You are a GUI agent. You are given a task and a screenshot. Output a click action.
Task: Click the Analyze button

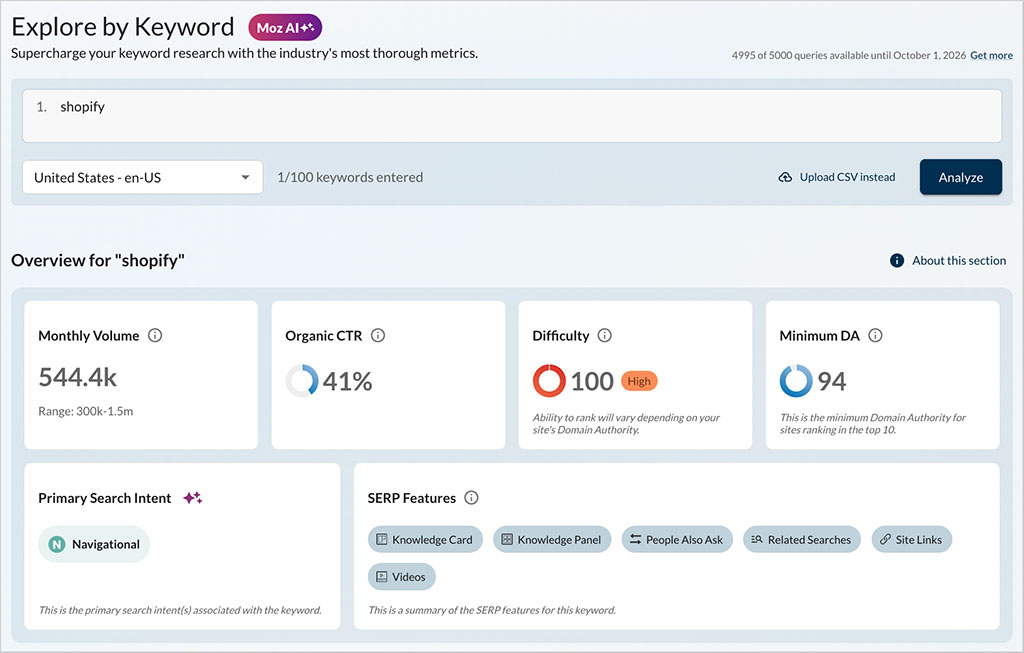click(x=961, y=178)
